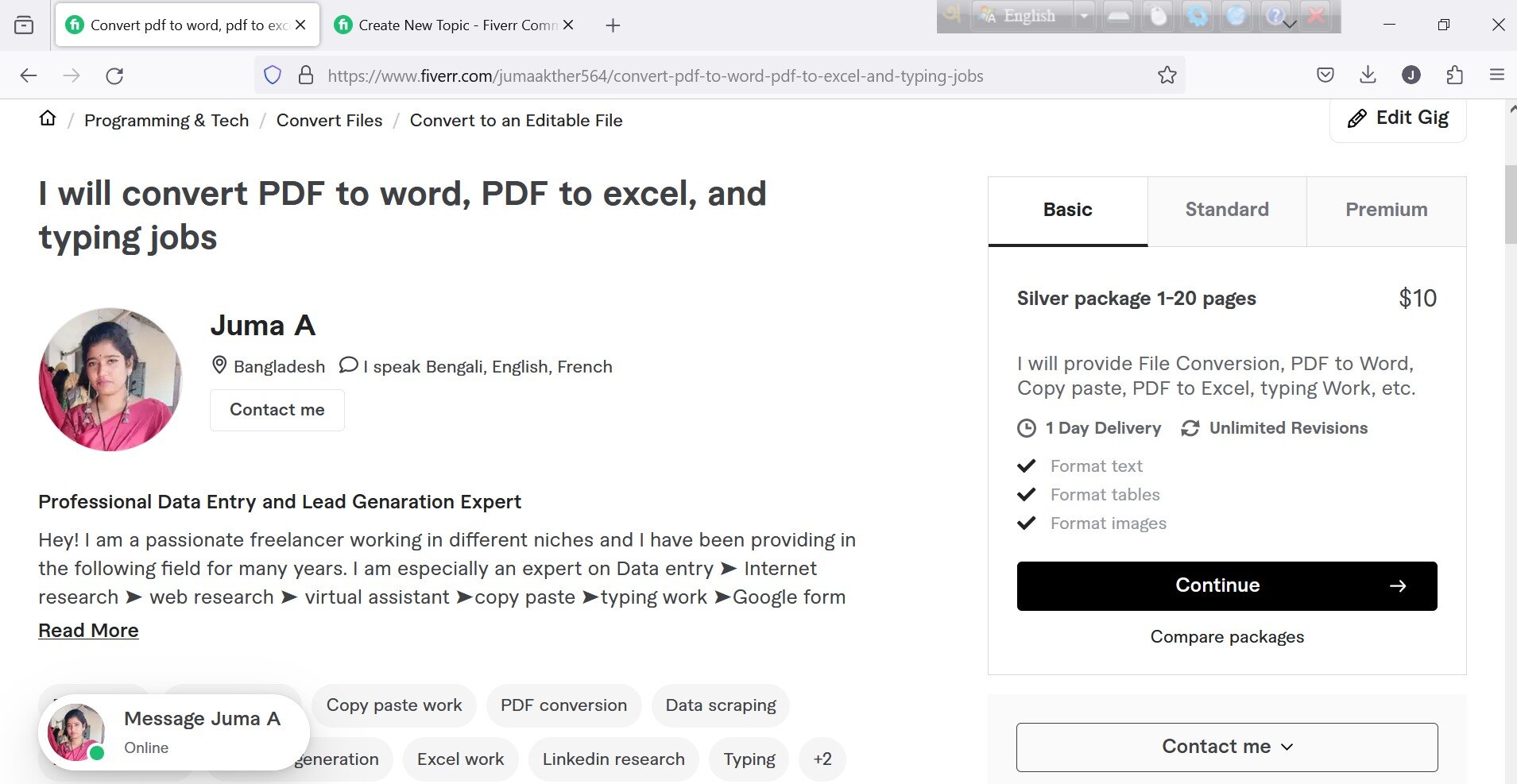Open the Message Juma A chat popup

(x=174, y=732)
